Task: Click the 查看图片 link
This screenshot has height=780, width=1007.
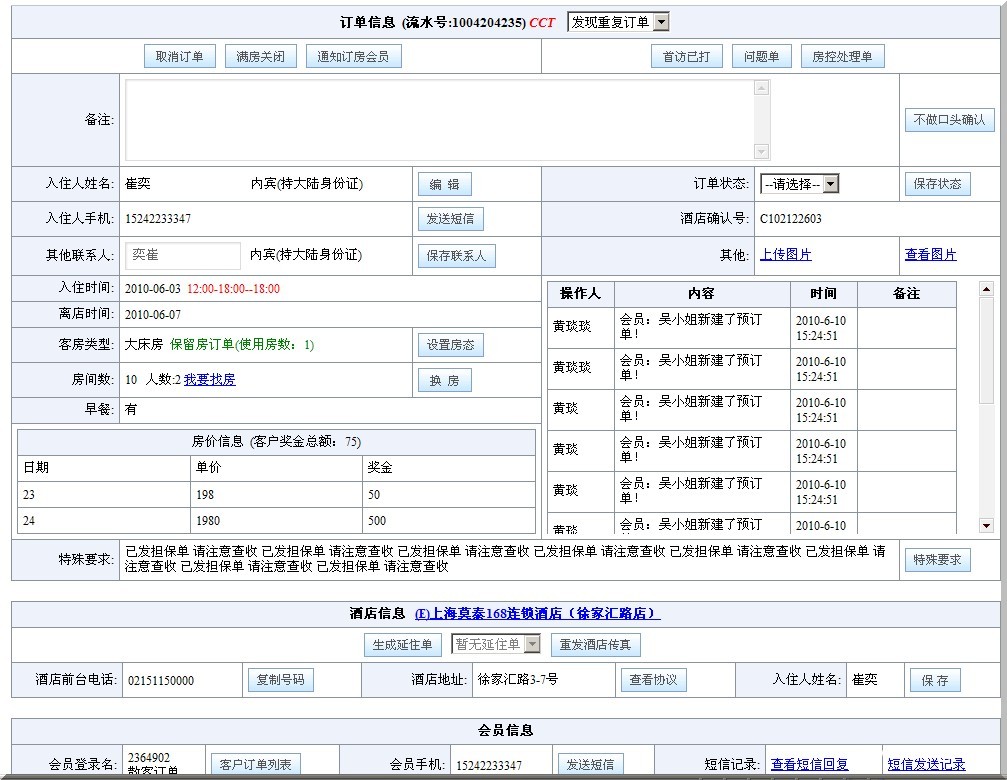Action: pyautogui.click(x=931, y=255)
